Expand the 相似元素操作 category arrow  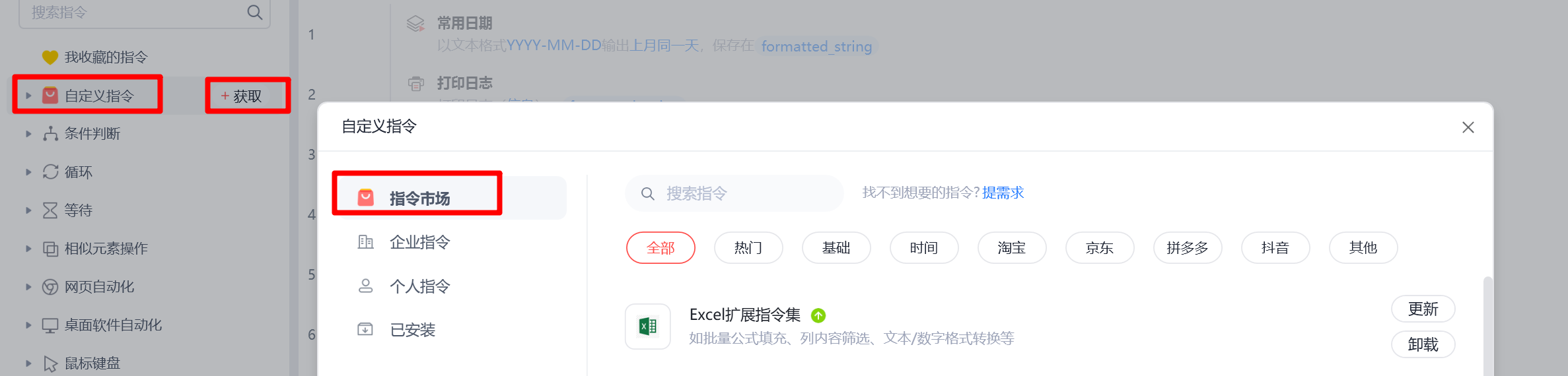click(x=28, y=249)
